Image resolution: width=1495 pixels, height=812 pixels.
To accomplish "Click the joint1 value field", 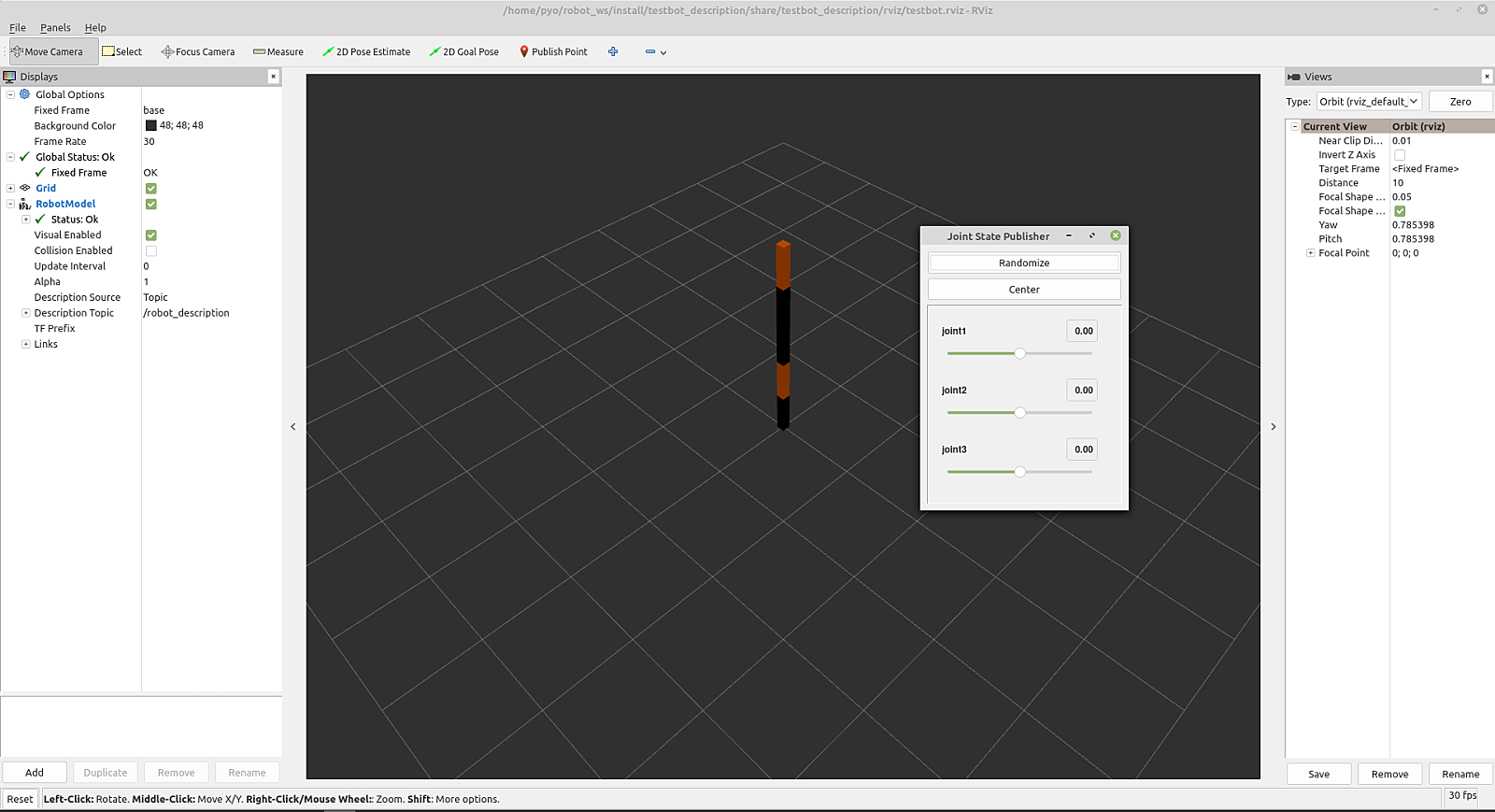I will [x=1082, y=331].
